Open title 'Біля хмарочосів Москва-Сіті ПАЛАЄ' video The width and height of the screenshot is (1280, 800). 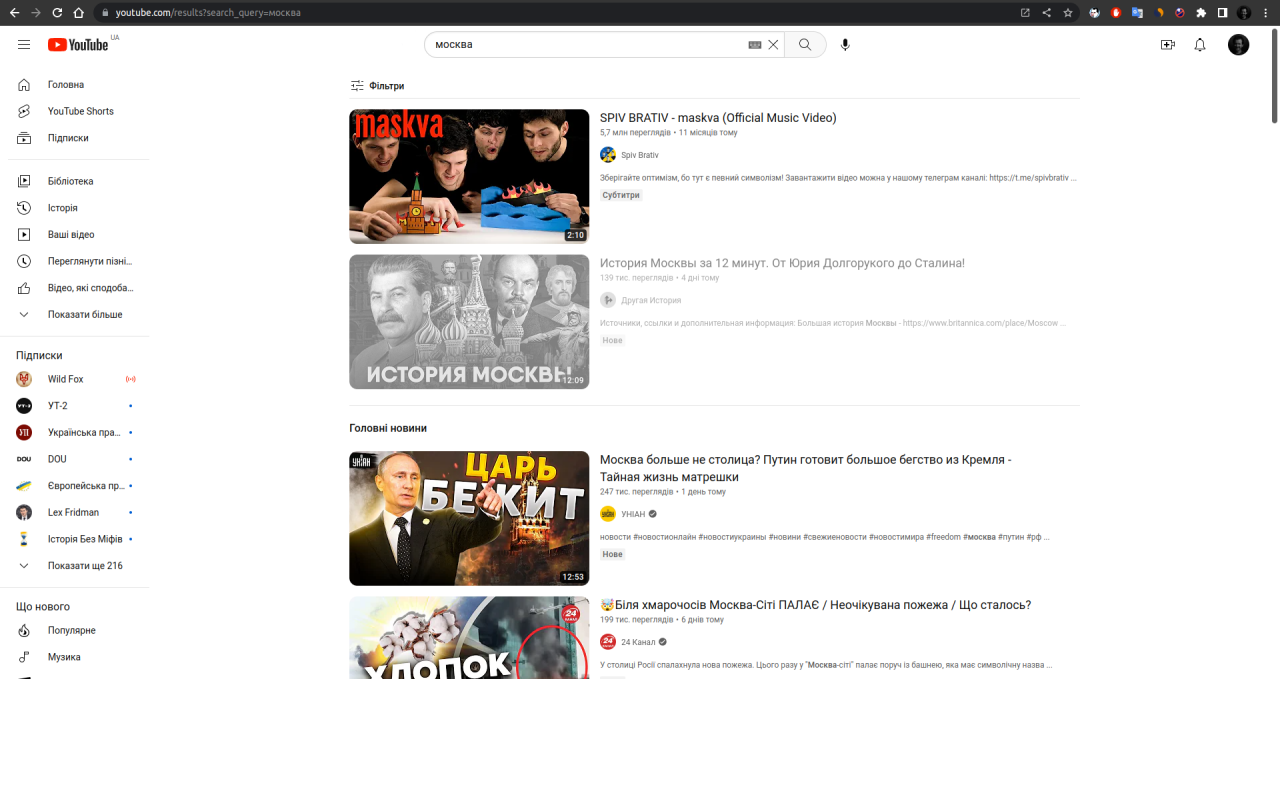pyautogui.click(x=815, y=605)
